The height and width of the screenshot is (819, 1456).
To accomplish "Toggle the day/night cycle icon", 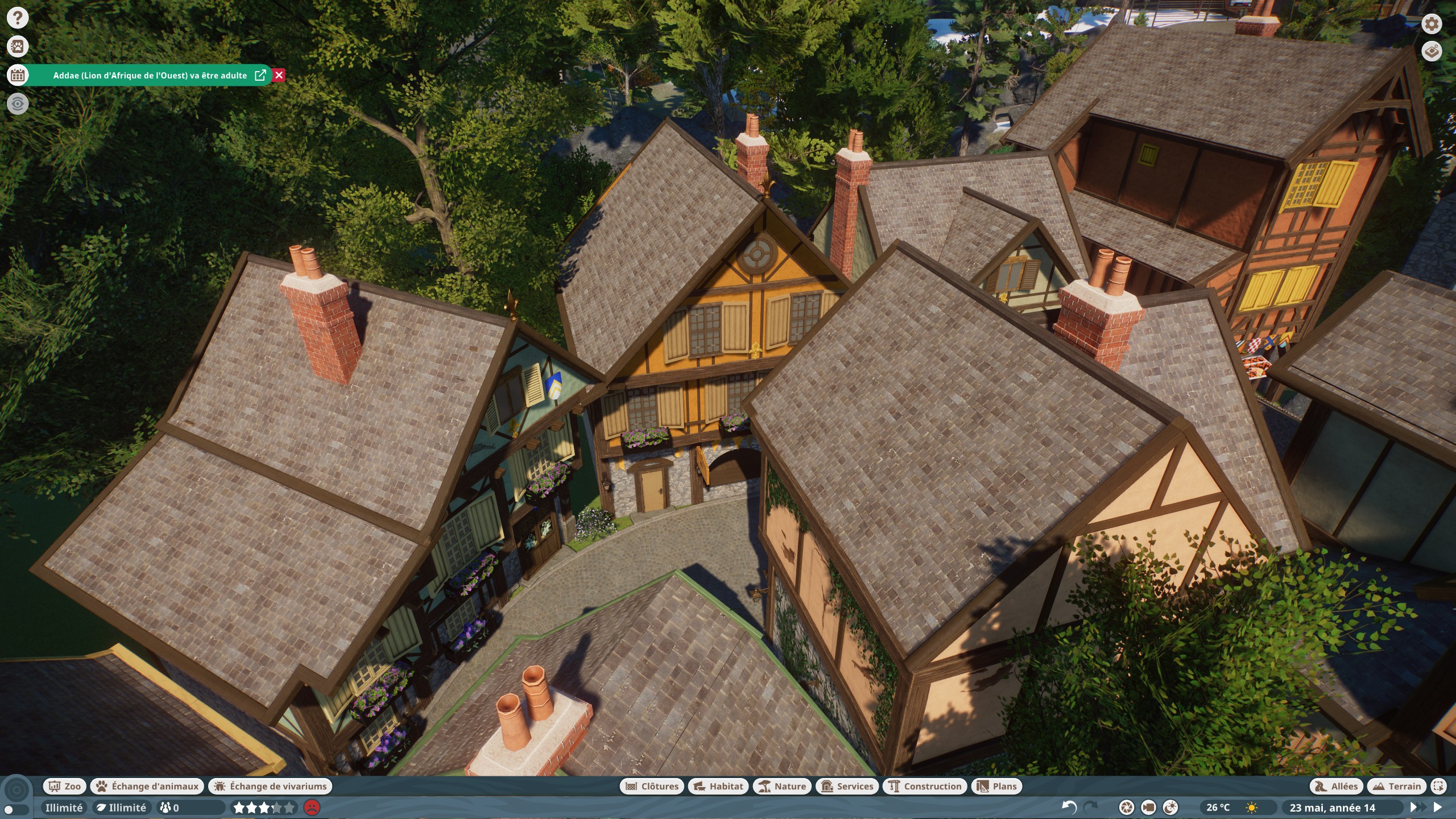I will pyautogui.click(x=1170, y=807).
